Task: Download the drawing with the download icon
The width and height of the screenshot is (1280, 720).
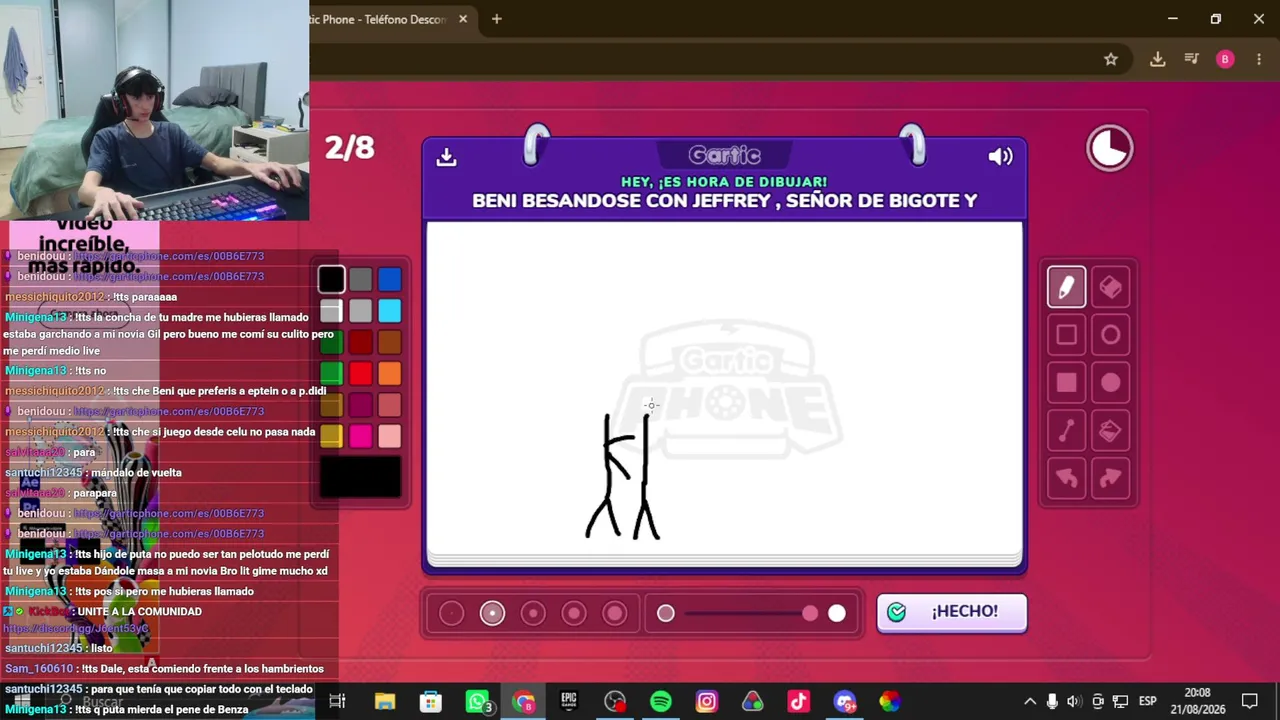Action: [x=447, y=157]
